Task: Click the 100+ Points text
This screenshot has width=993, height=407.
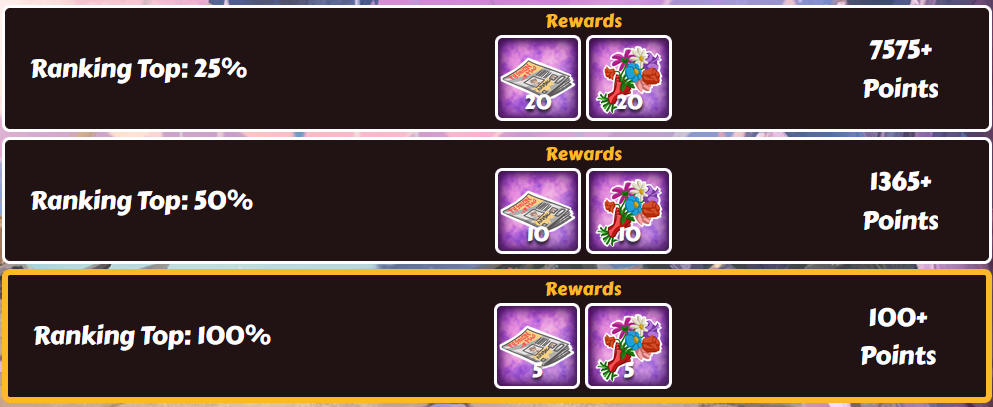Action: coord(899,337)
